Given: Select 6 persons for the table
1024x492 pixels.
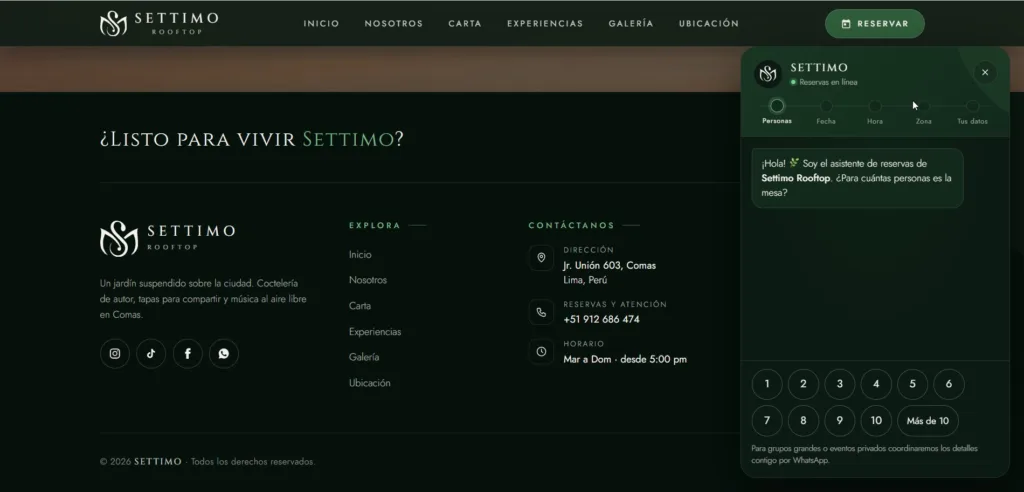Looking at the screenshot, I should click(x=949, y=384).
